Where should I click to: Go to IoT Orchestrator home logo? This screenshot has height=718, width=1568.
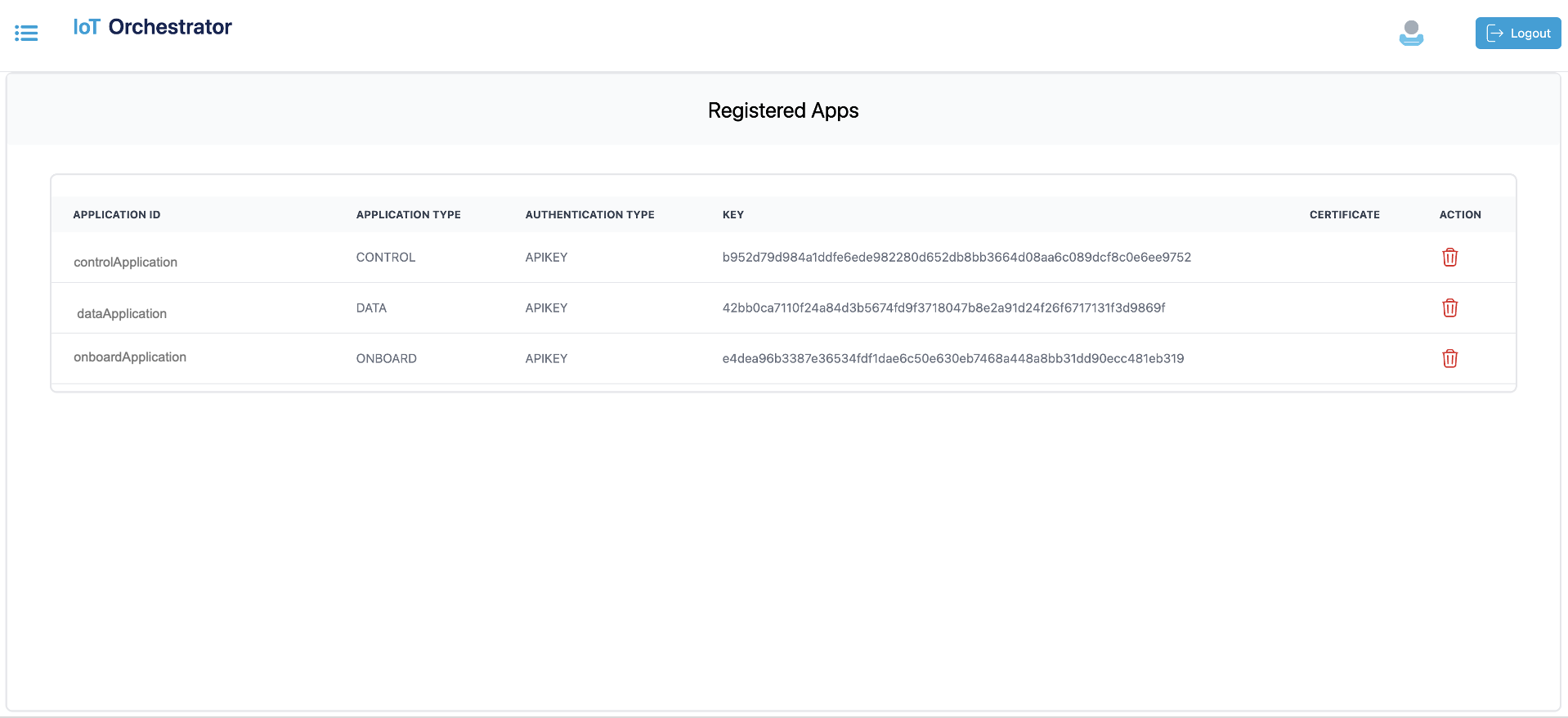(x=152, y=27)
